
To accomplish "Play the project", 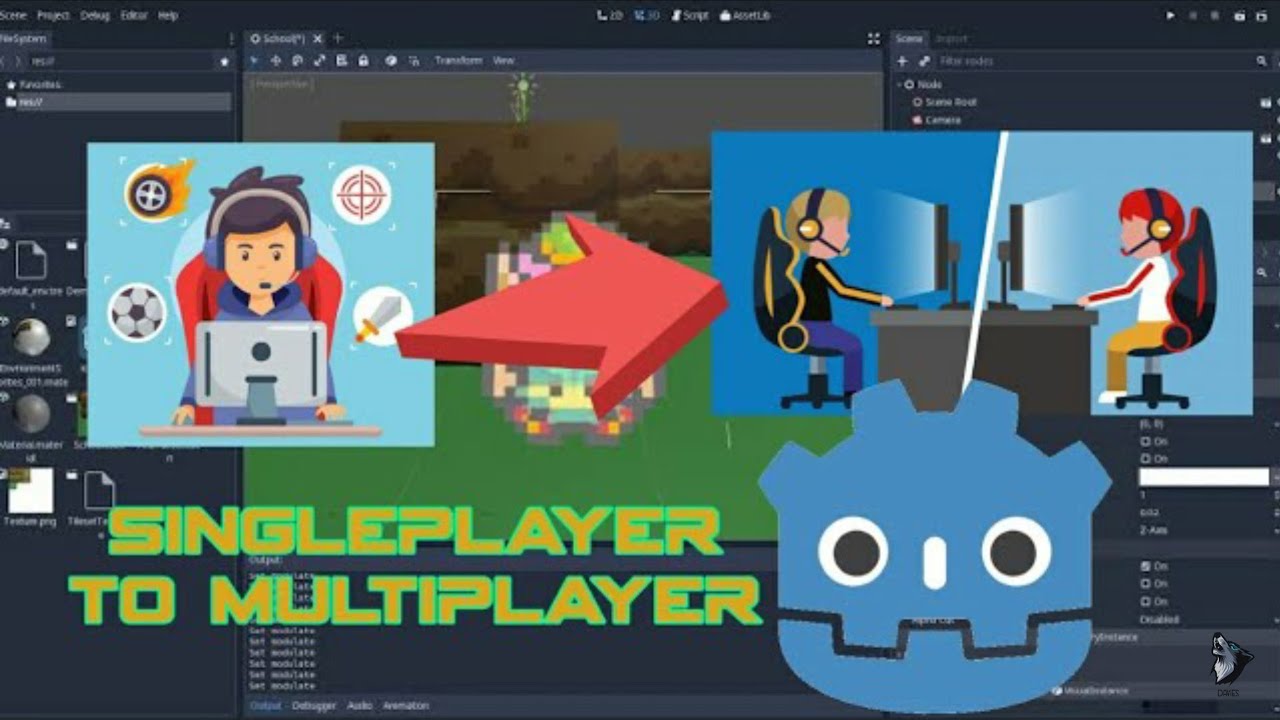I will (x=1171, y=16).
